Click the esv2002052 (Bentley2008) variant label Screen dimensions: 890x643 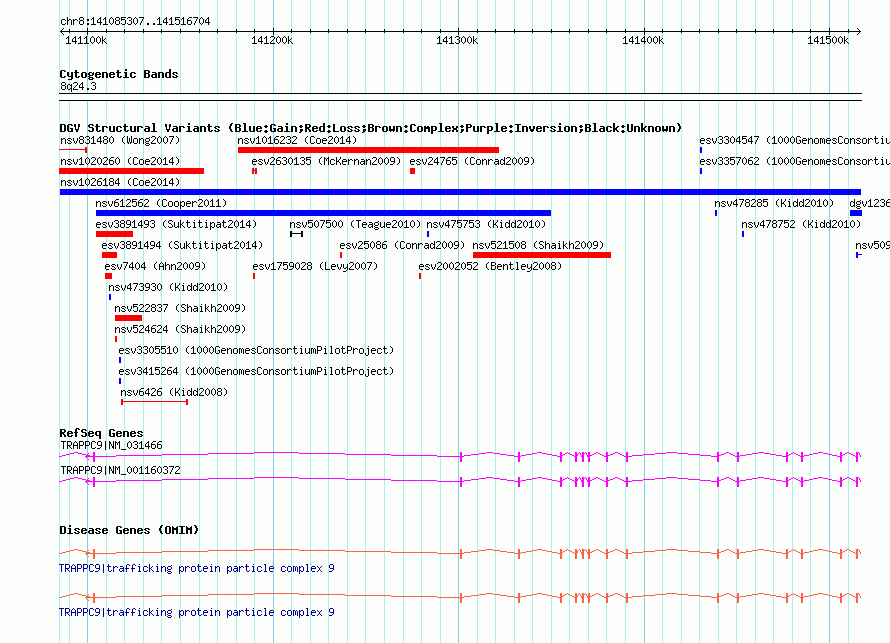coord(490,266)
